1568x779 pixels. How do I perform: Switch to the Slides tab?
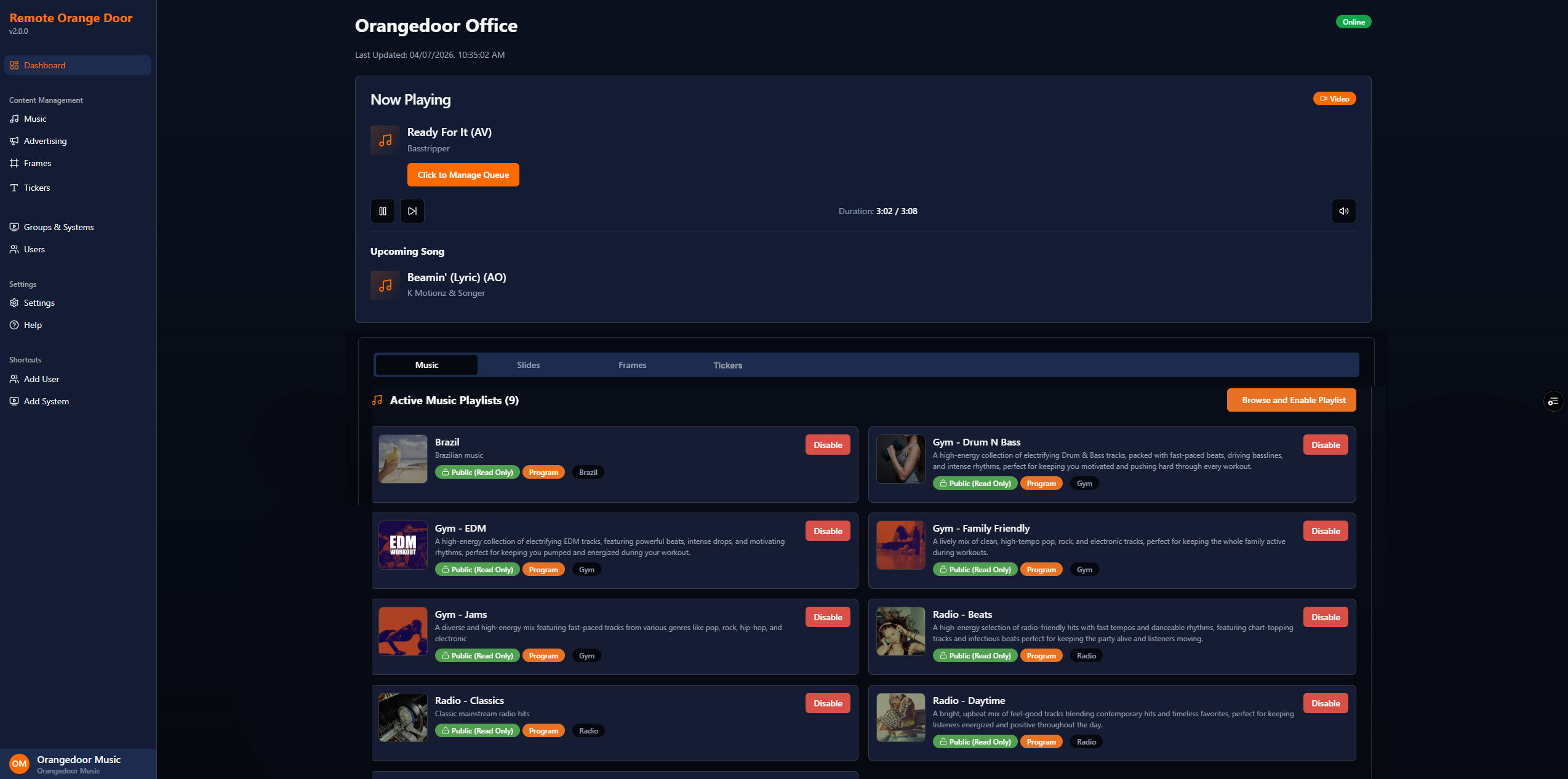pyautogui.click(x=528, y=365)
